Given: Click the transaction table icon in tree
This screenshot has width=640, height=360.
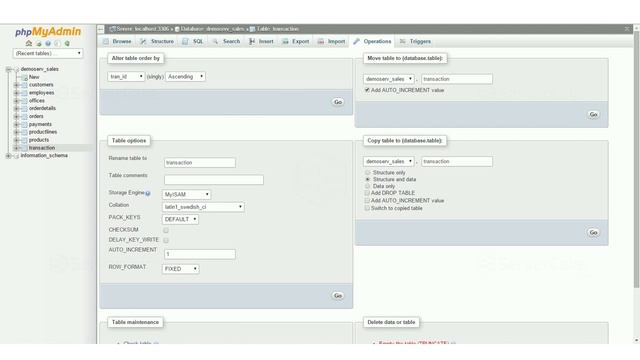Looking at the screenshot, I should pos(24,148).
